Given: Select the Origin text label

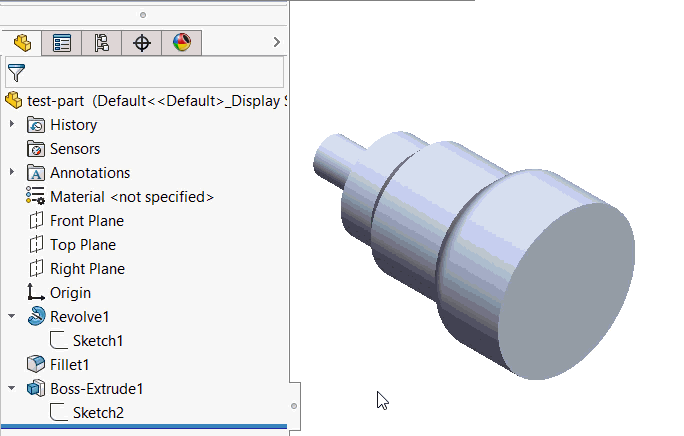Looking at the screenshot, I should click(70, 293).
